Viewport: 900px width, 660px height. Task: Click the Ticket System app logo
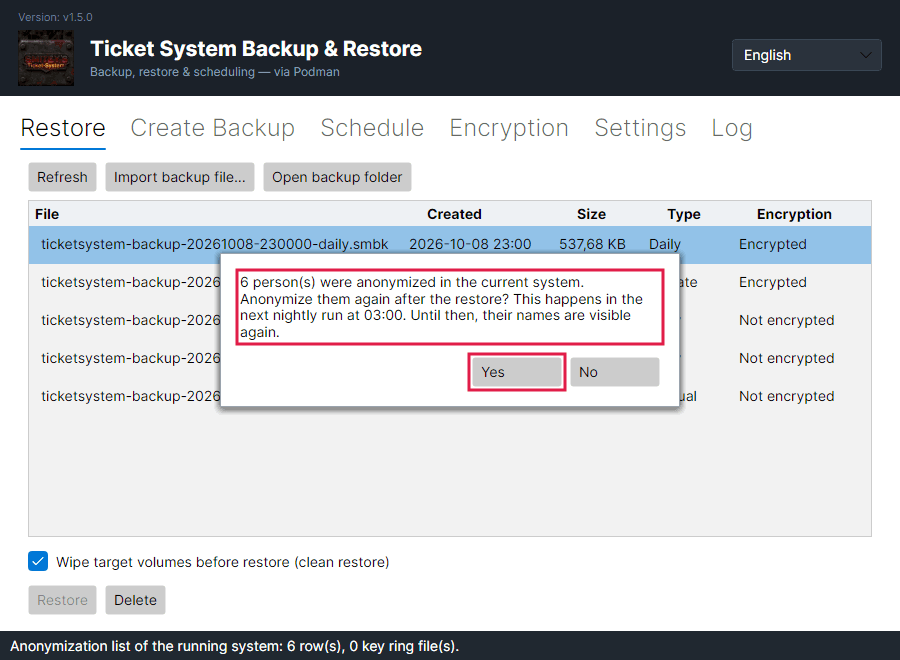point(46,58)
